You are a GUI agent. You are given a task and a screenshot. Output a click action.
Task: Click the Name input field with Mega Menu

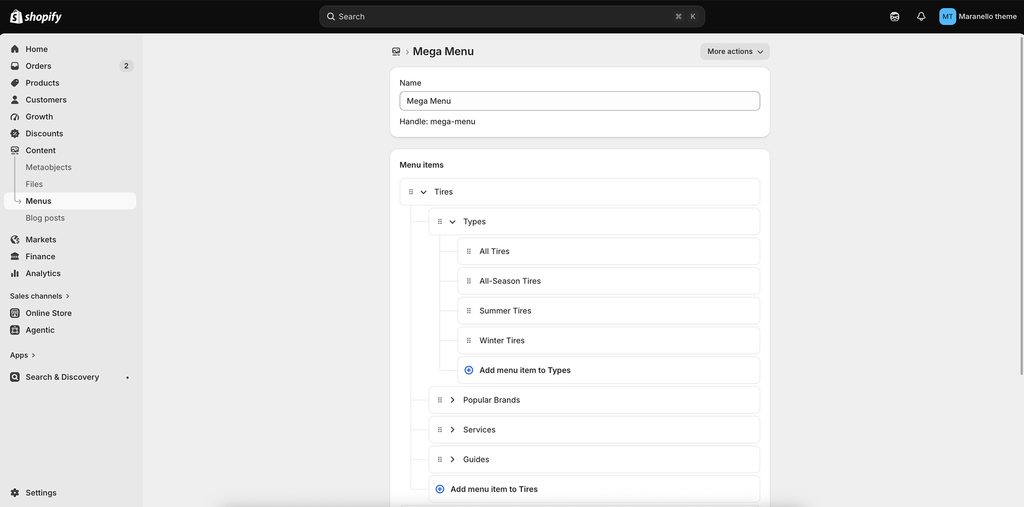(579, 101)
